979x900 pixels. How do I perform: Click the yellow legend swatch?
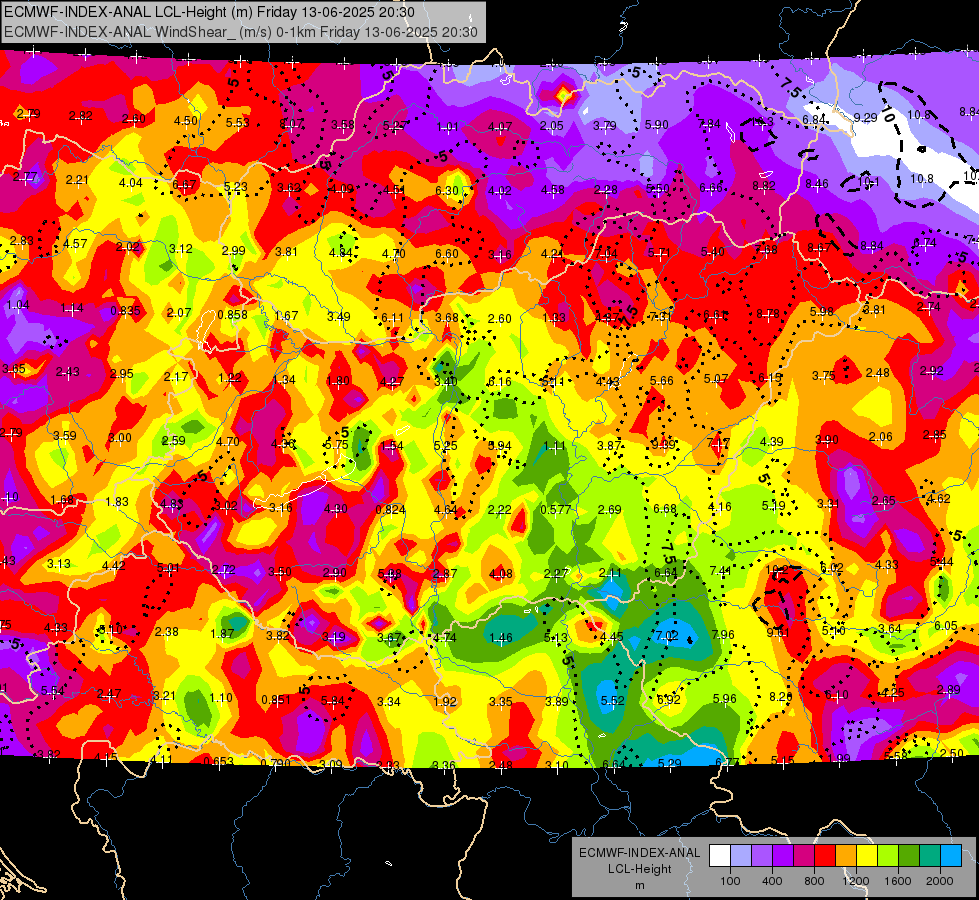click(x=867, y=856)
